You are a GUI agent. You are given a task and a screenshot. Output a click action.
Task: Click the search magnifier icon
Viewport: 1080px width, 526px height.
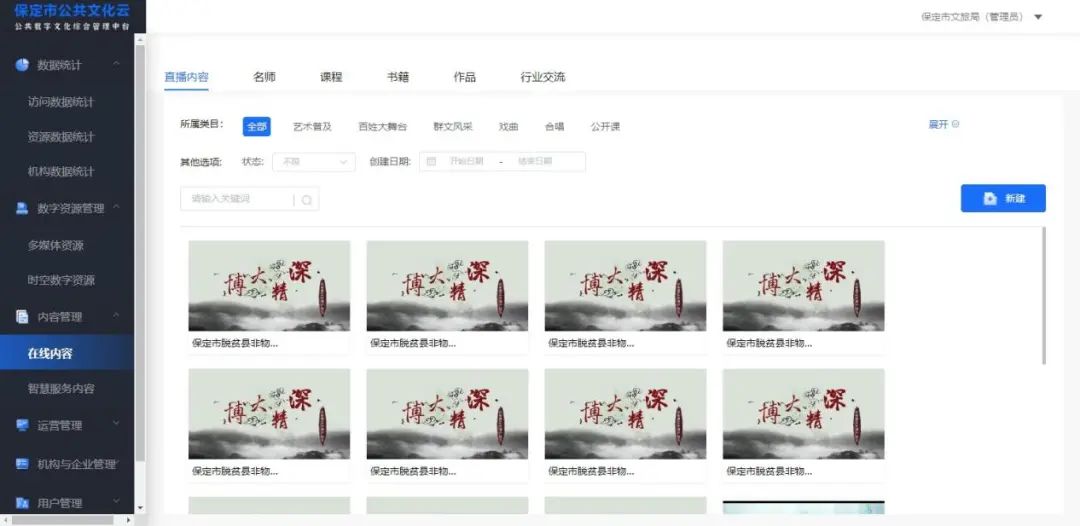pyautogui.click(x=307, y=200)
